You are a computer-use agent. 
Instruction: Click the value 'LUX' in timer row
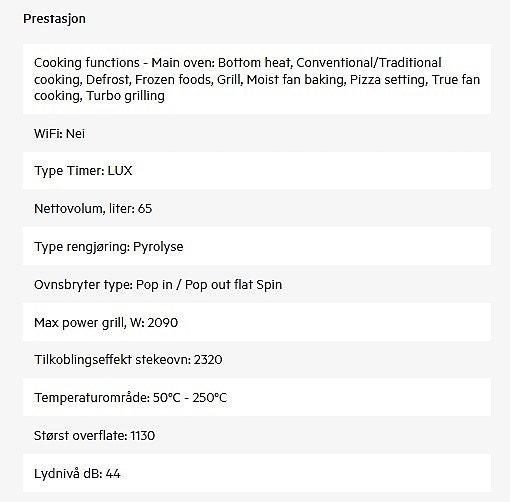pos(120,171)
